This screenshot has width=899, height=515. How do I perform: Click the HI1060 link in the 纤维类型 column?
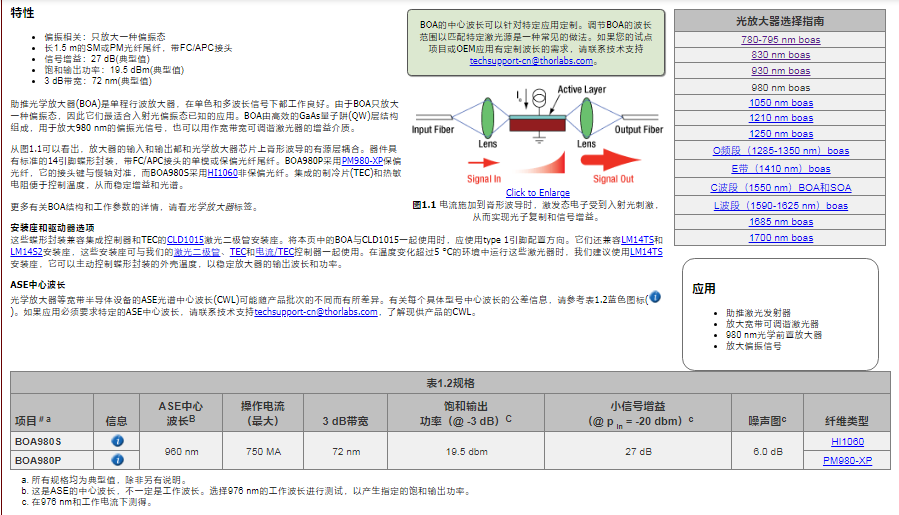point(847,441)
